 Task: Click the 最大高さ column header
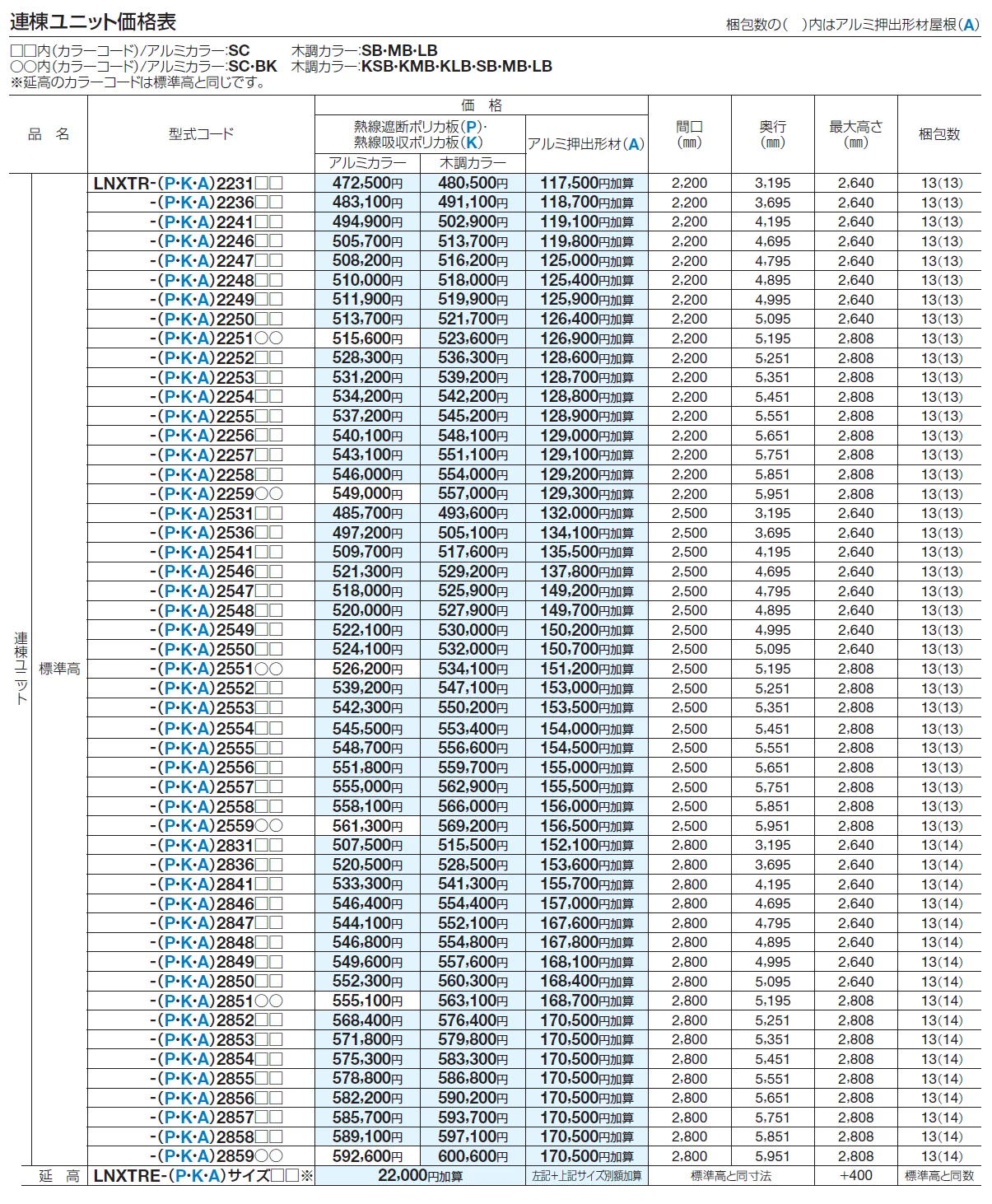coord(856,134)
